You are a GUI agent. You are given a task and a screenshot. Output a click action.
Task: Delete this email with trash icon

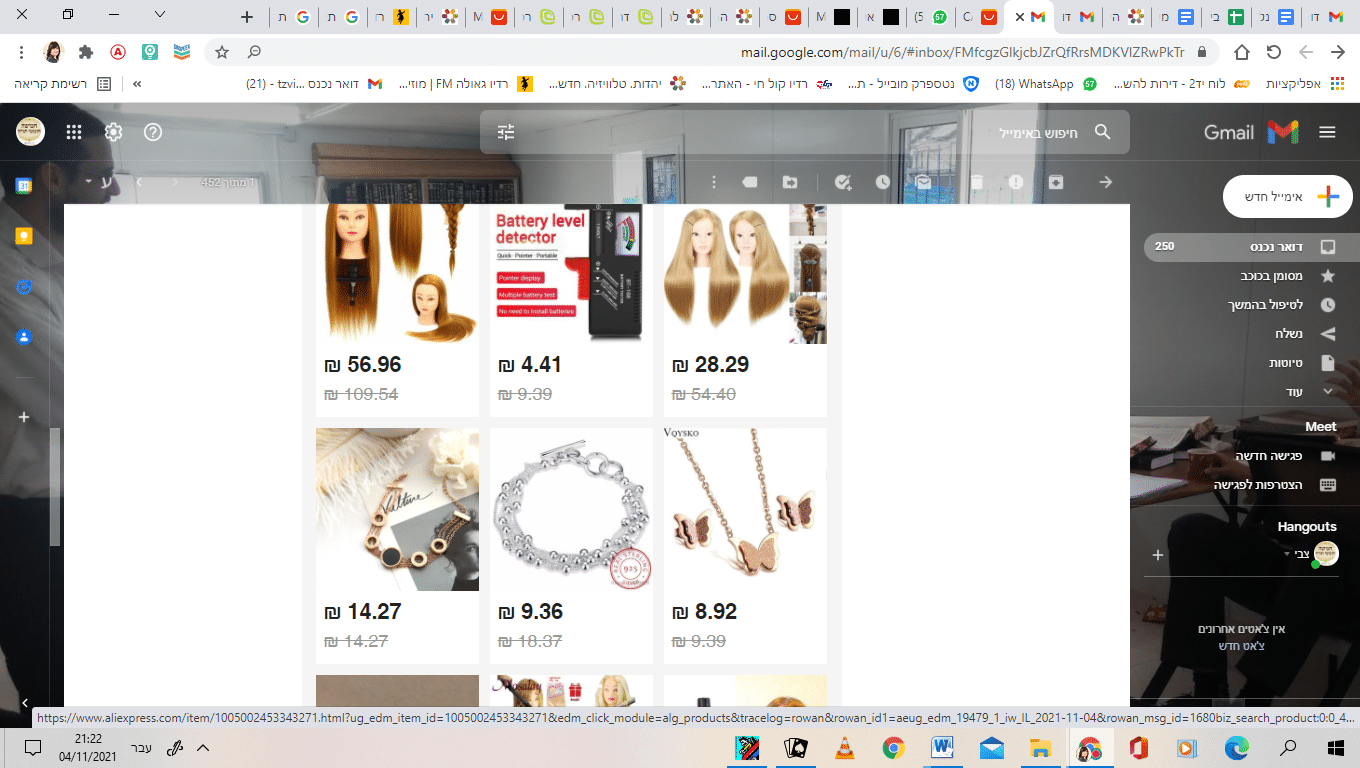pyautogui.click(x=977, y=182)
